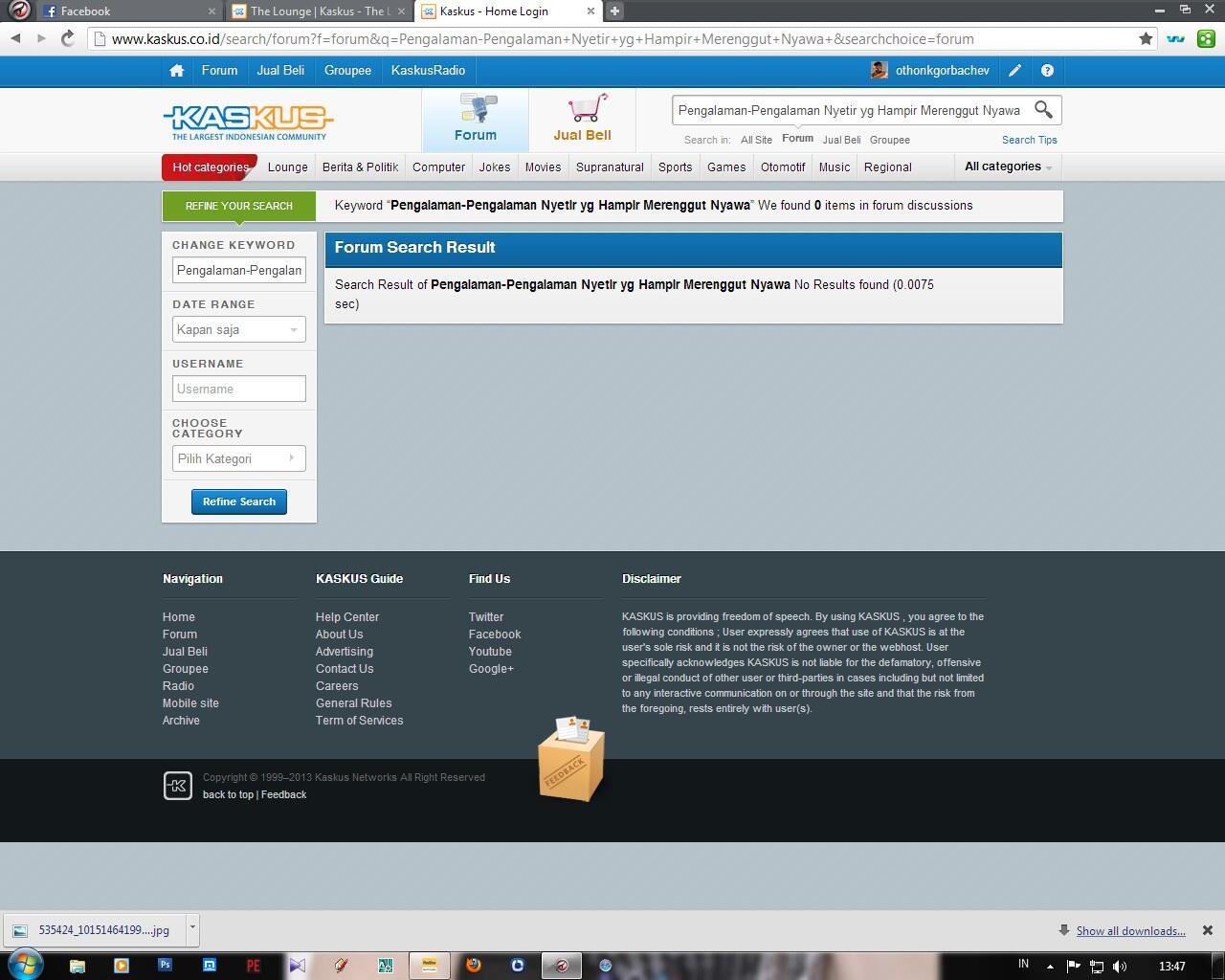The height and width of the screenshot is (980, 1225).
Task: Click Mobile site footer link
Action: click(190, 703)
